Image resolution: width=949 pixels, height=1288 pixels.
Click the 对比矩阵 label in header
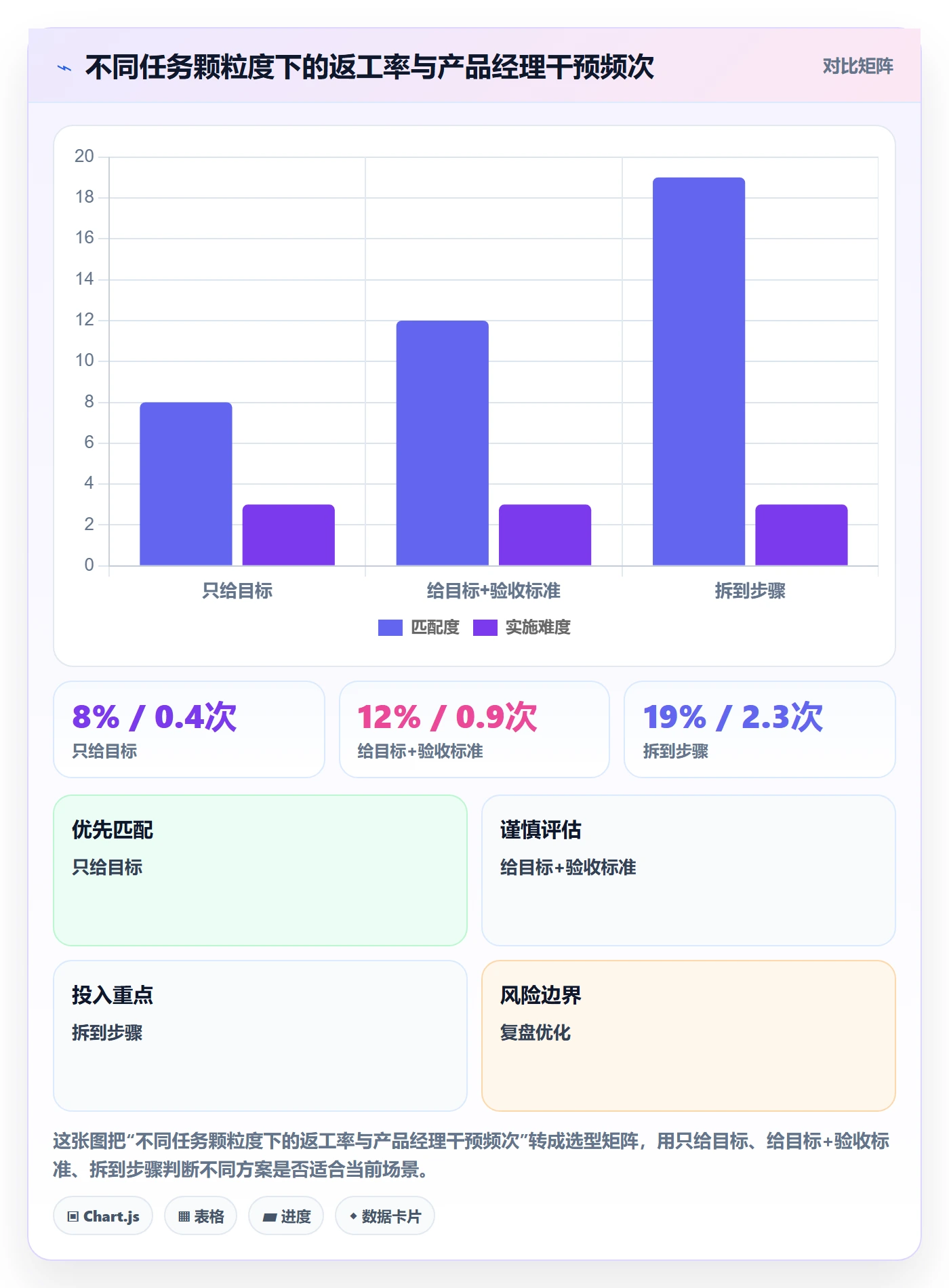point(857,66)
